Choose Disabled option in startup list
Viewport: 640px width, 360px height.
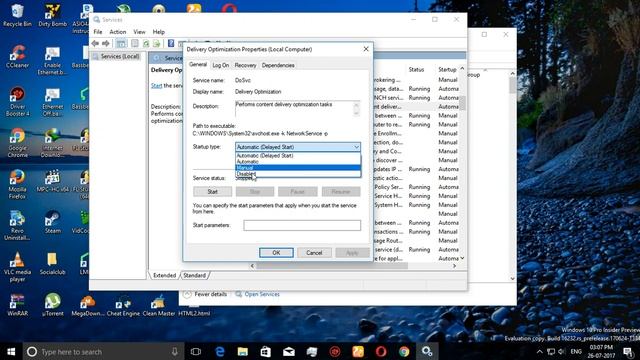(298, 173)
